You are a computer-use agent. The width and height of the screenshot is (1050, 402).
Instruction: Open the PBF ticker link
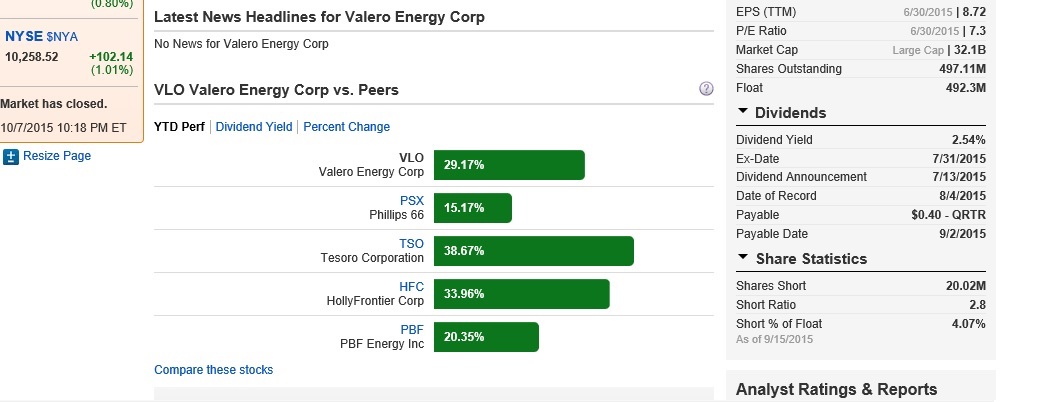click(412, 329)
